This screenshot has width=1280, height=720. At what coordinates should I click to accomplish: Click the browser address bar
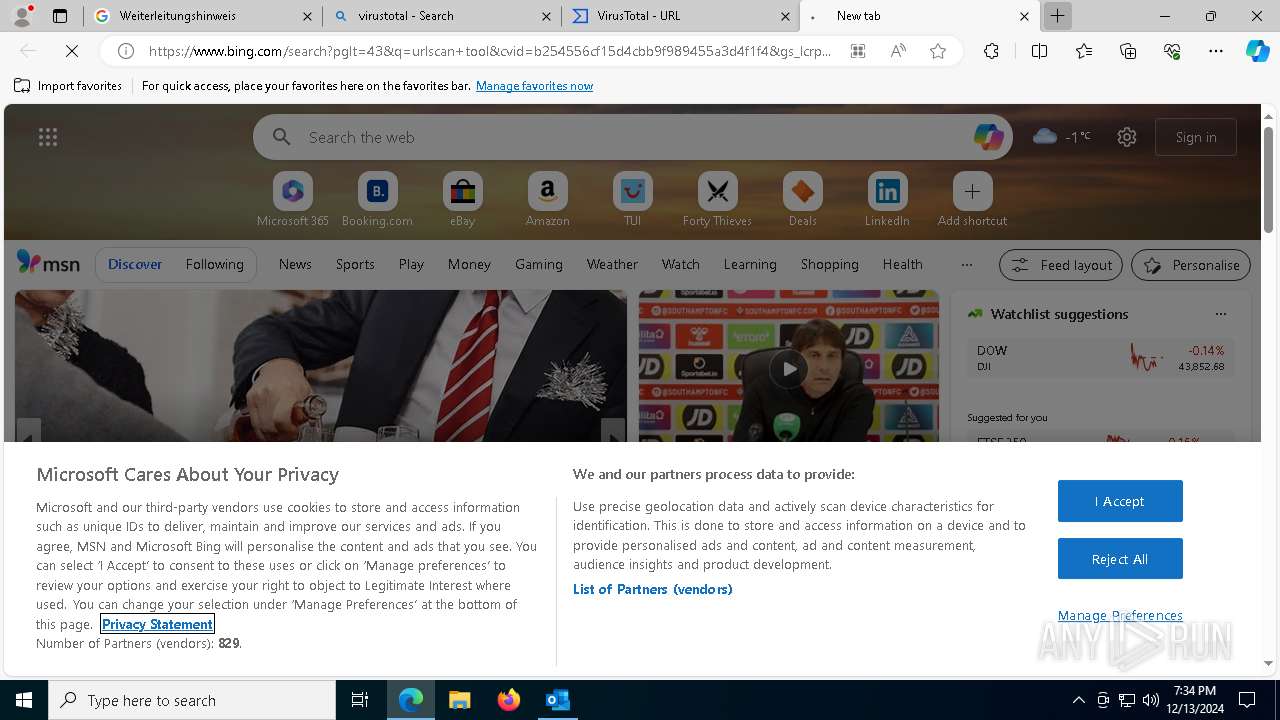490,51
